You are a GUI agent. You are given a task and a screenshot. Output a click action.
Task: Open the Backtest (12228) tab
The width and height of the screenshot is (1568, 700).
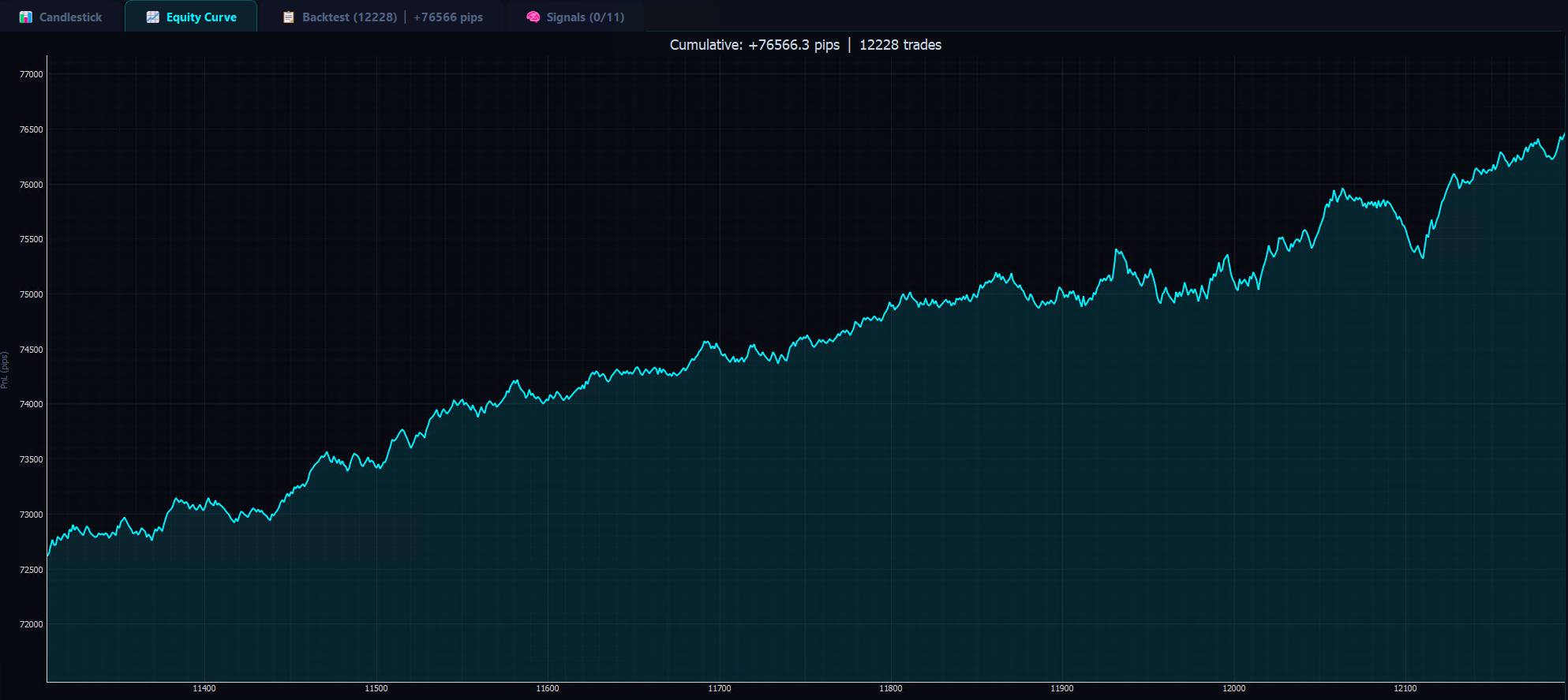349,17
